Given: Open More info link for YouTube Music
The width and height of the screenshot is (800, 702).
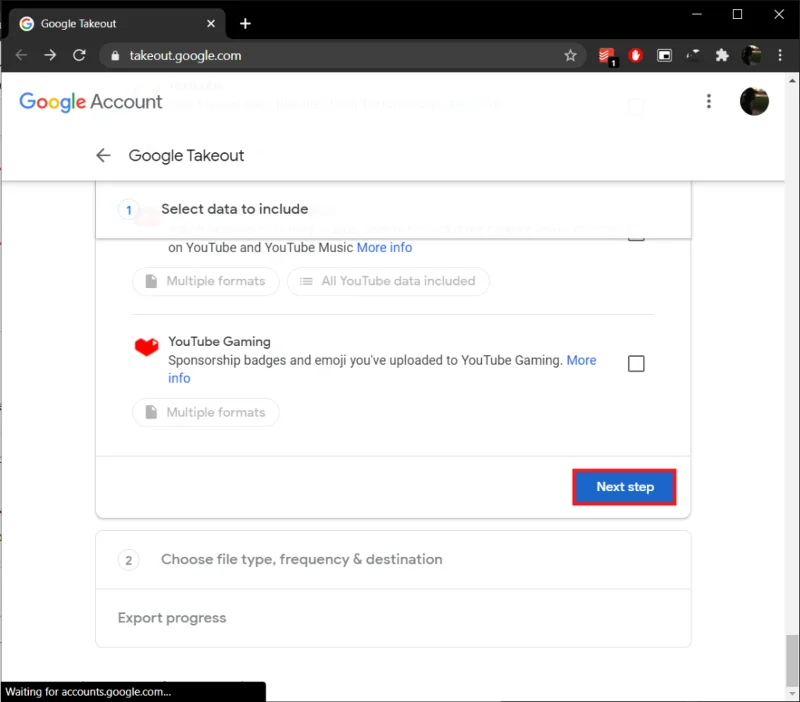Looking at the screenshot, I should pyautogui.click(x=384, y=247).
